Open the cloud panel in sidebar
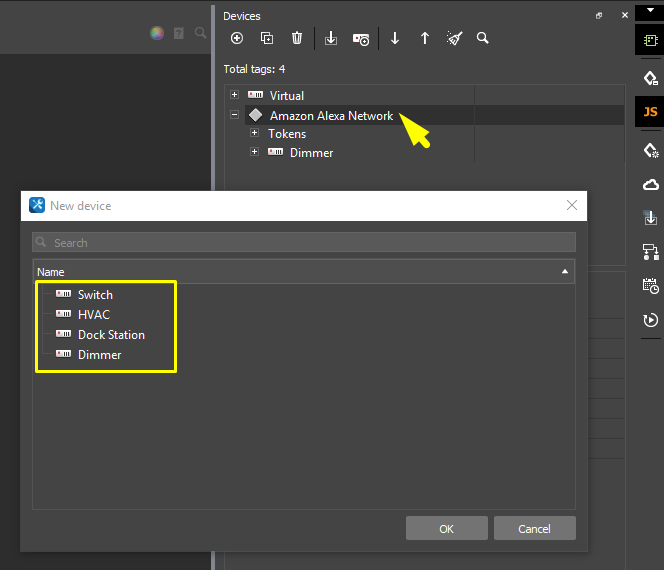Image resolution: width=664 pixels, height=570 pixels. pyautogui.click(x=650, y=184)
